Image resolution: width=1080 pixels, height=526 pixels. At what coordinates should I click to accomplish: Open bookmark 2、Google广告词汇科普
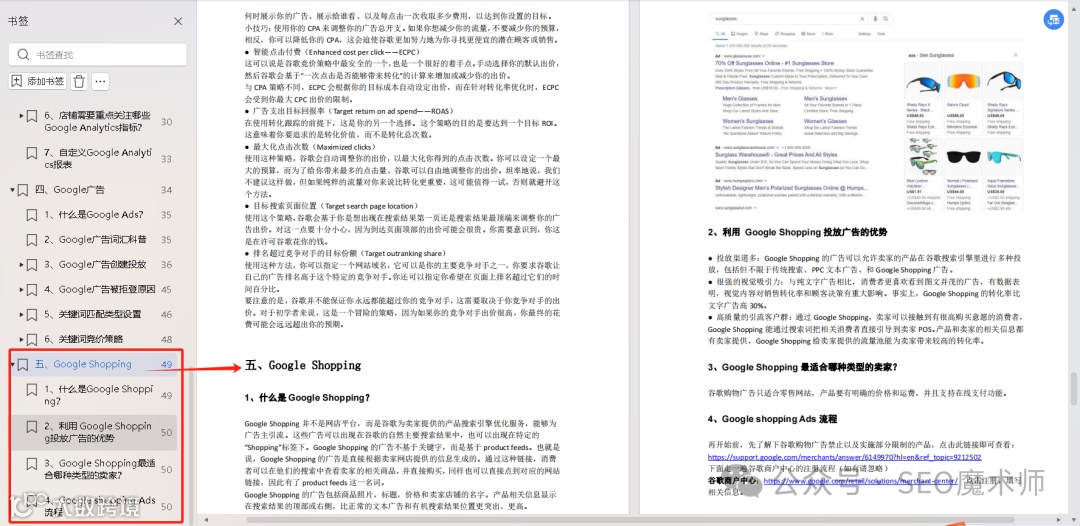point(95,240)
